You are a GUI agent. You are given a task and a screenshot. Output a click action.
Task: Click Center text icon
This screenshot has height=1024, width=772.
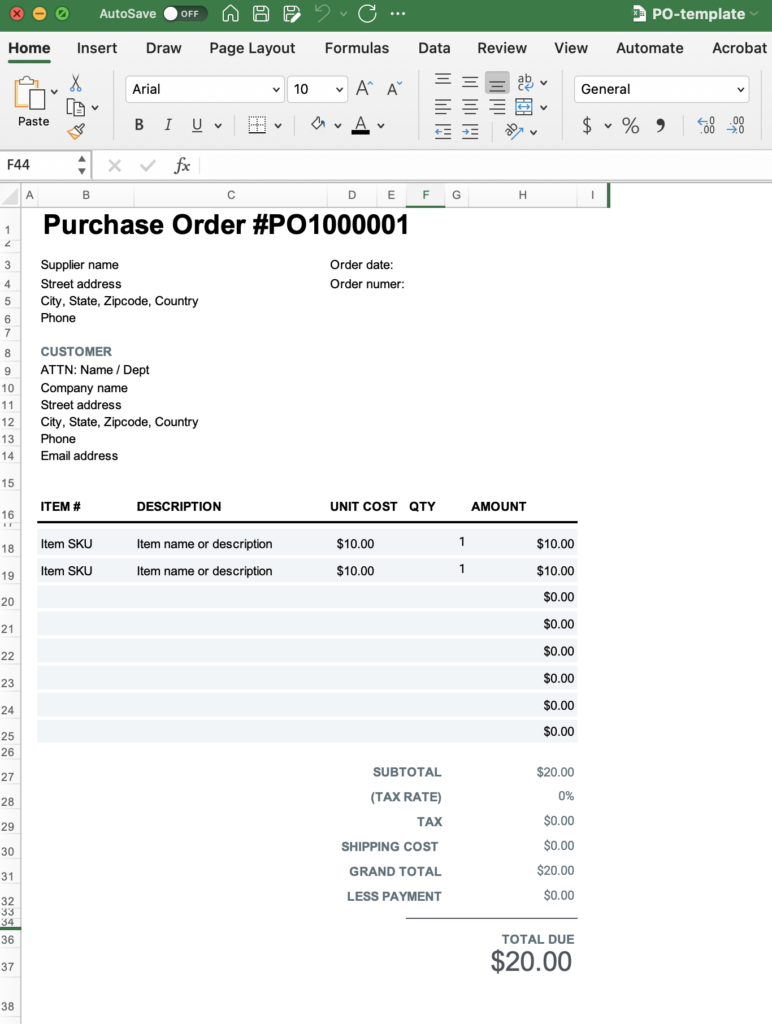coord(470,106)
